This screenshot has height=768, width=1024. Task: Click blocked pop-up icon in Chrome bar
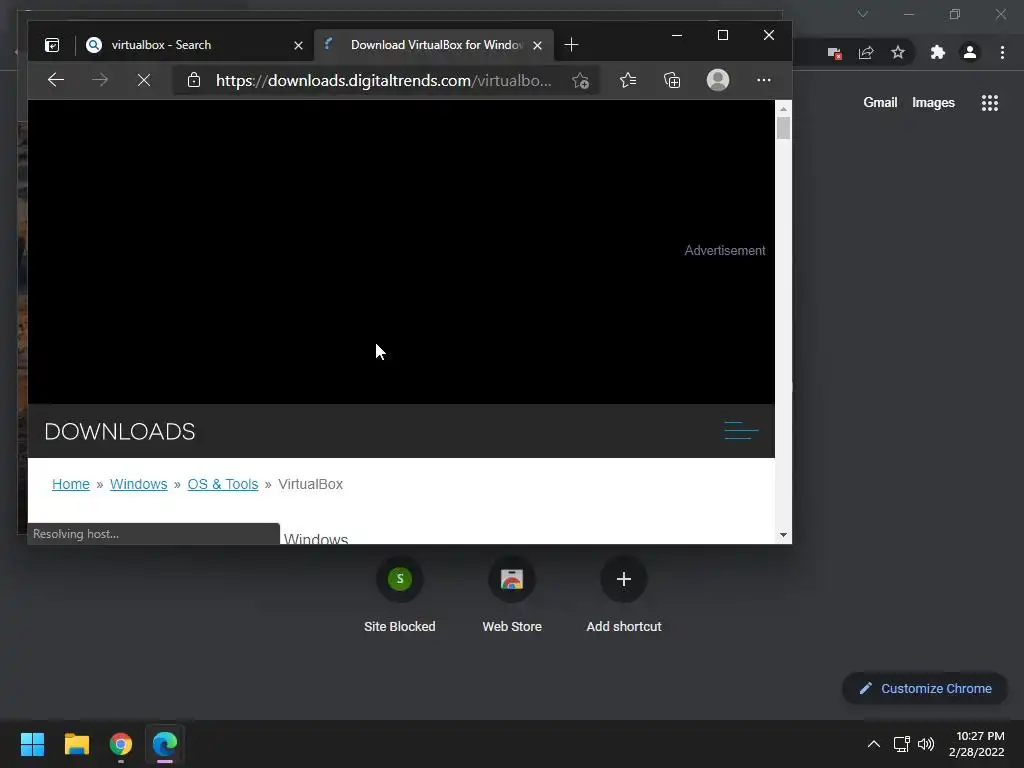coord(834,53)
